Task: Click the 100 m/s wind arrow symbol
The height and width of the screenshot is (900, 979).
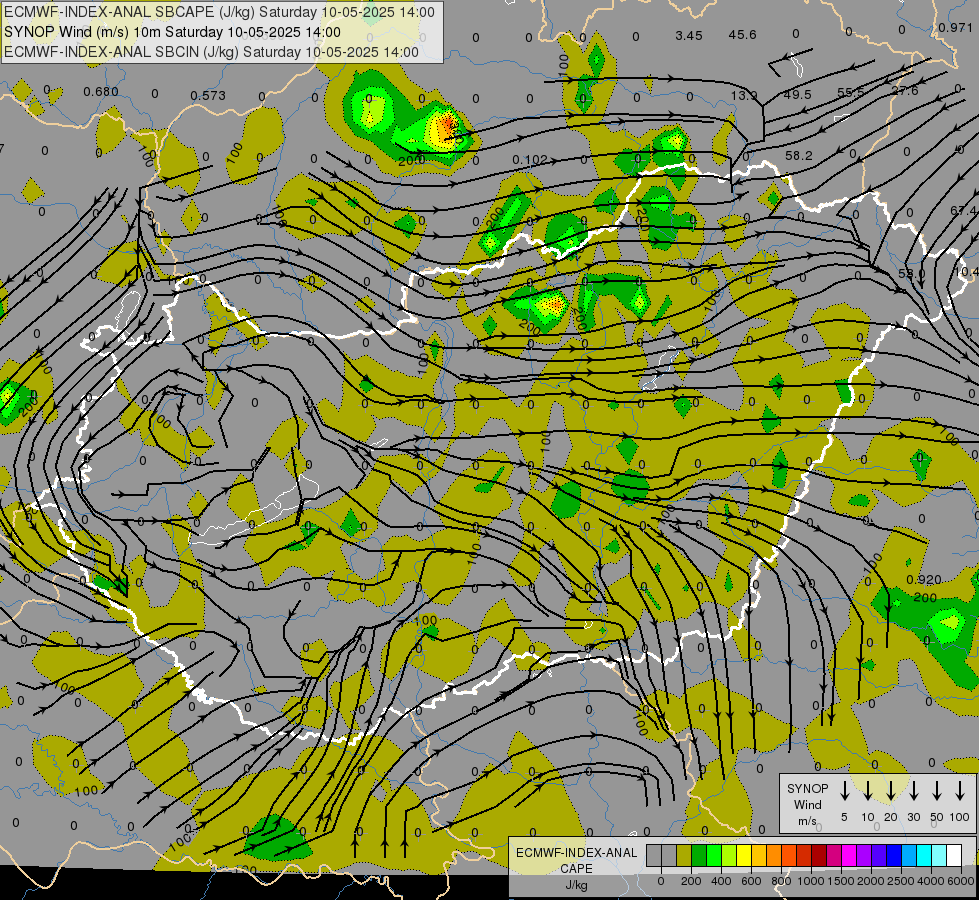Action: (x=960, y=791)
